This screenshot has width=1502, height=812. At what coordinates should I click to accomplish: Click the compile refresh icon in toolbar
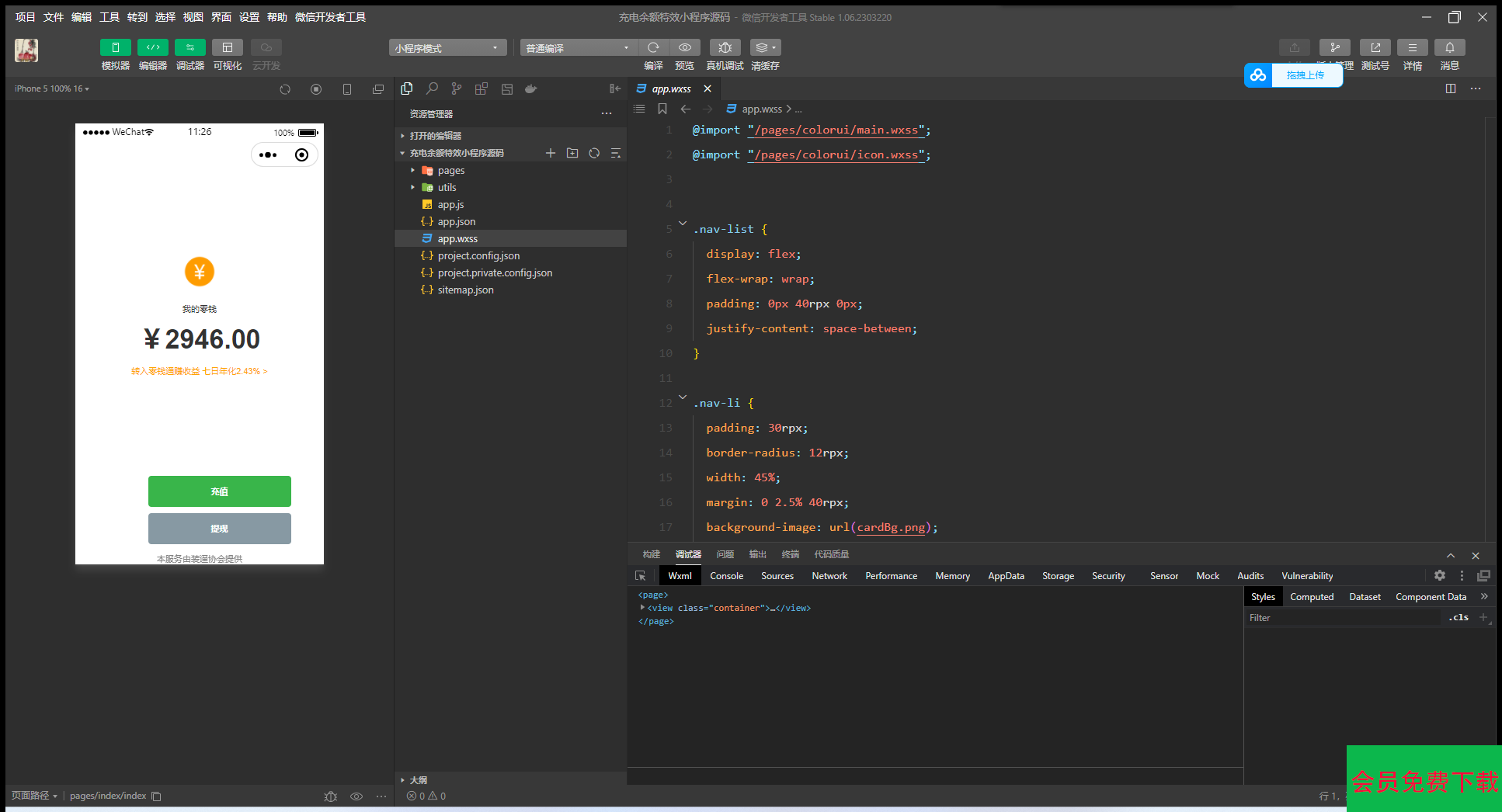tap(653, 47)
